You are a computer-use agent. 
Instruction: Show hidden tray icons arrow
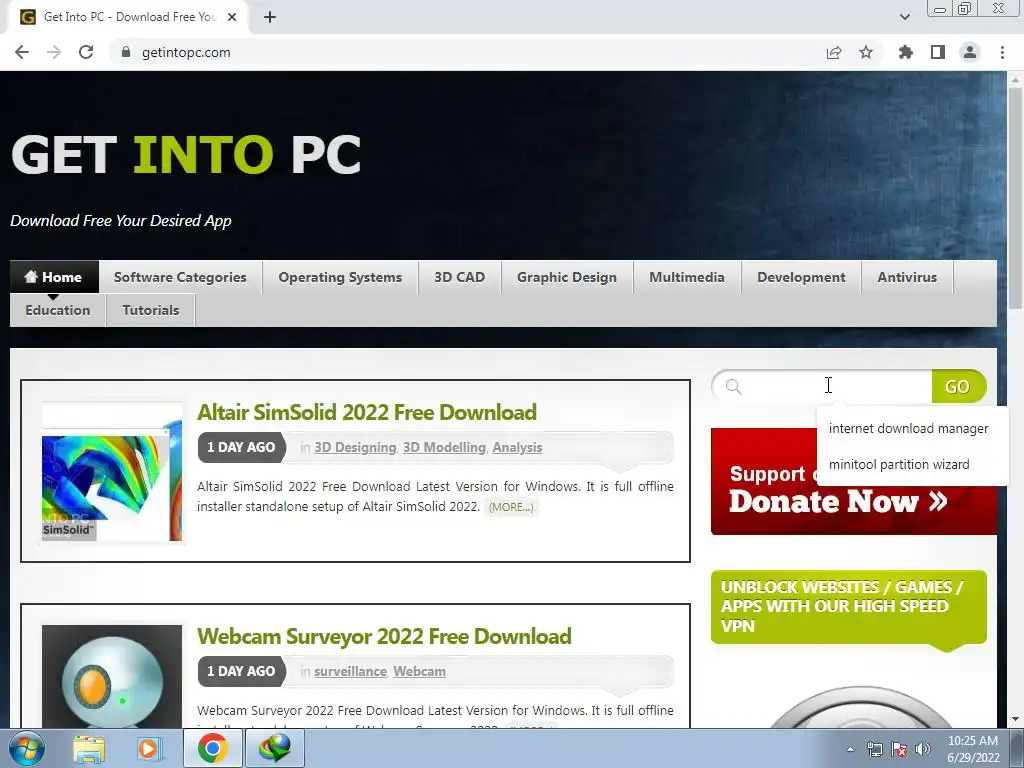tap(850, 749)
